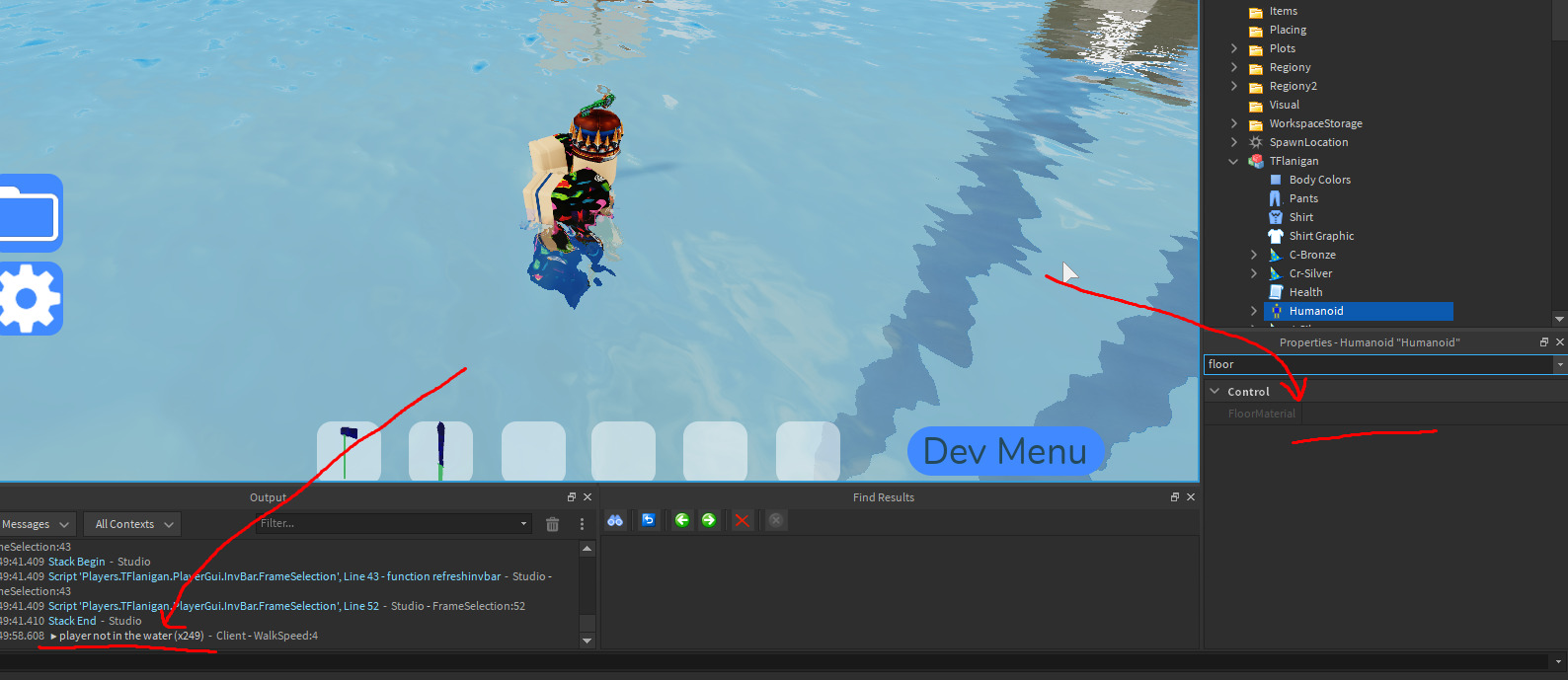The width and height of the screenshot is (1568, 680).
Task: Undock the Find Results panel
Action: click(x=1175, y=497)
